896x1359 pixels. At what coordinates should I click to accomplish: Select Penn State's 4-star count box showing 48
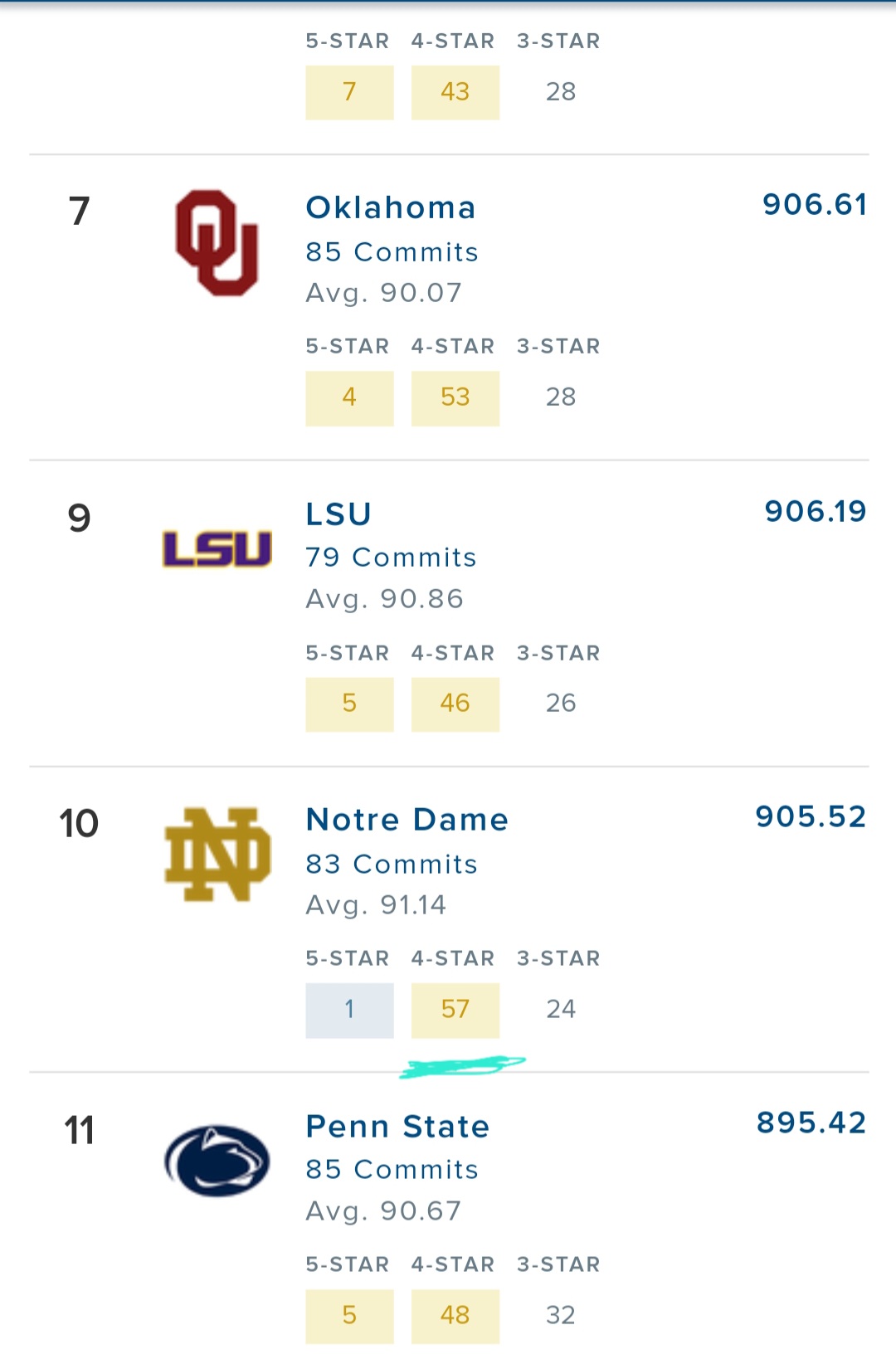(x=455, y=1316)
